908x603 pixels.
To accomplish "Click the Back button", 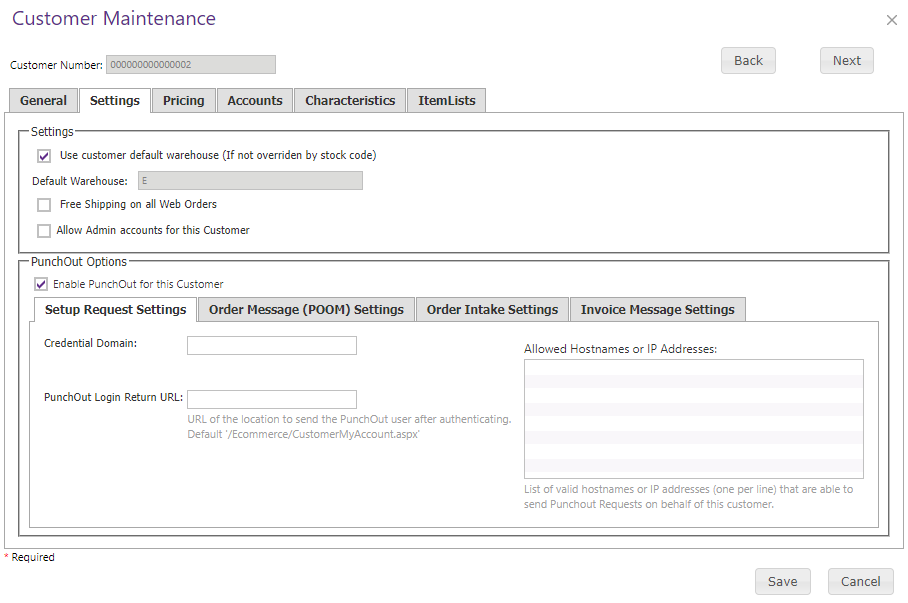I will click(748, 61).
